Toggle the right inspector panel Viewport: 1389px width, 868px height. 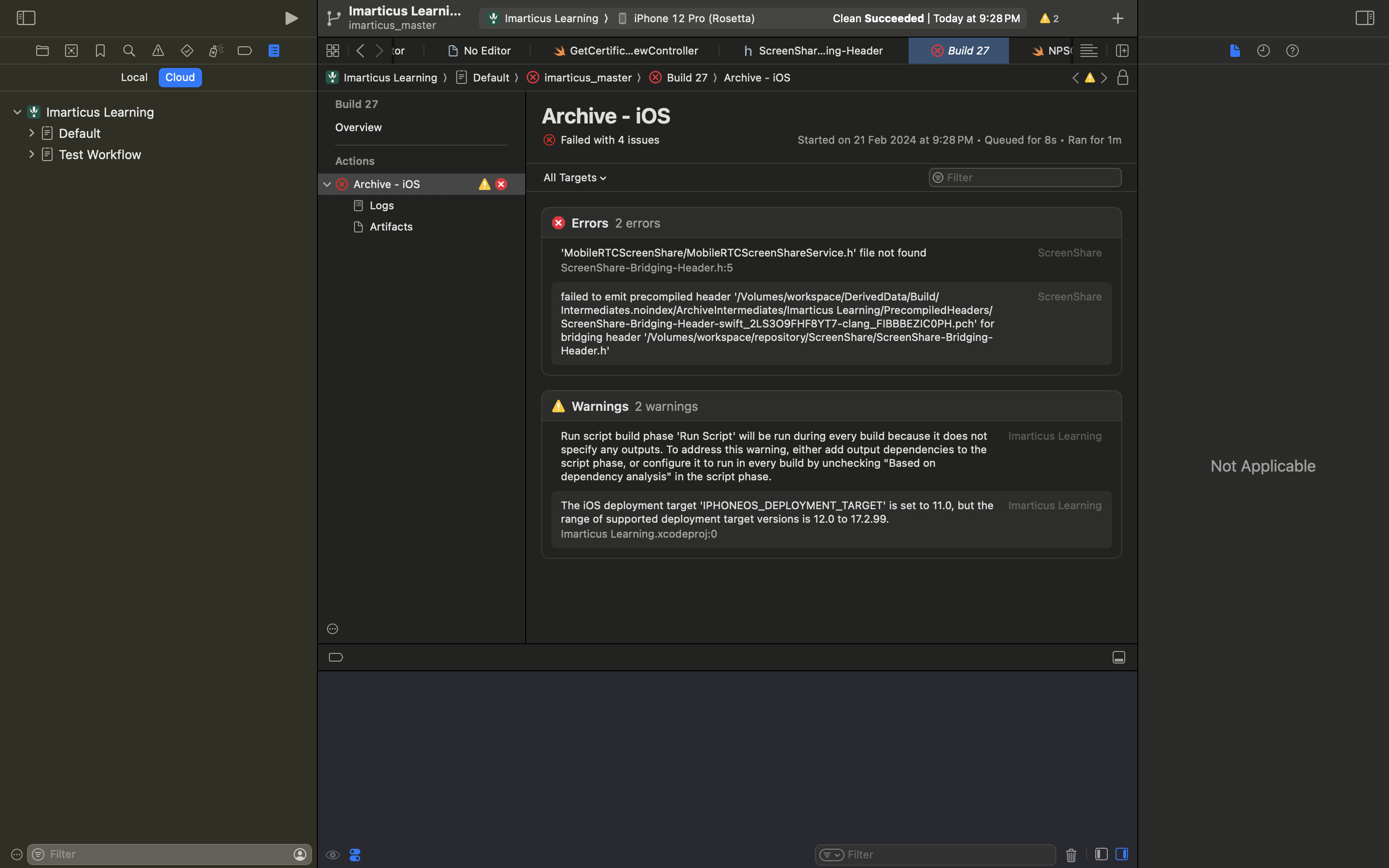[1364, 18]
